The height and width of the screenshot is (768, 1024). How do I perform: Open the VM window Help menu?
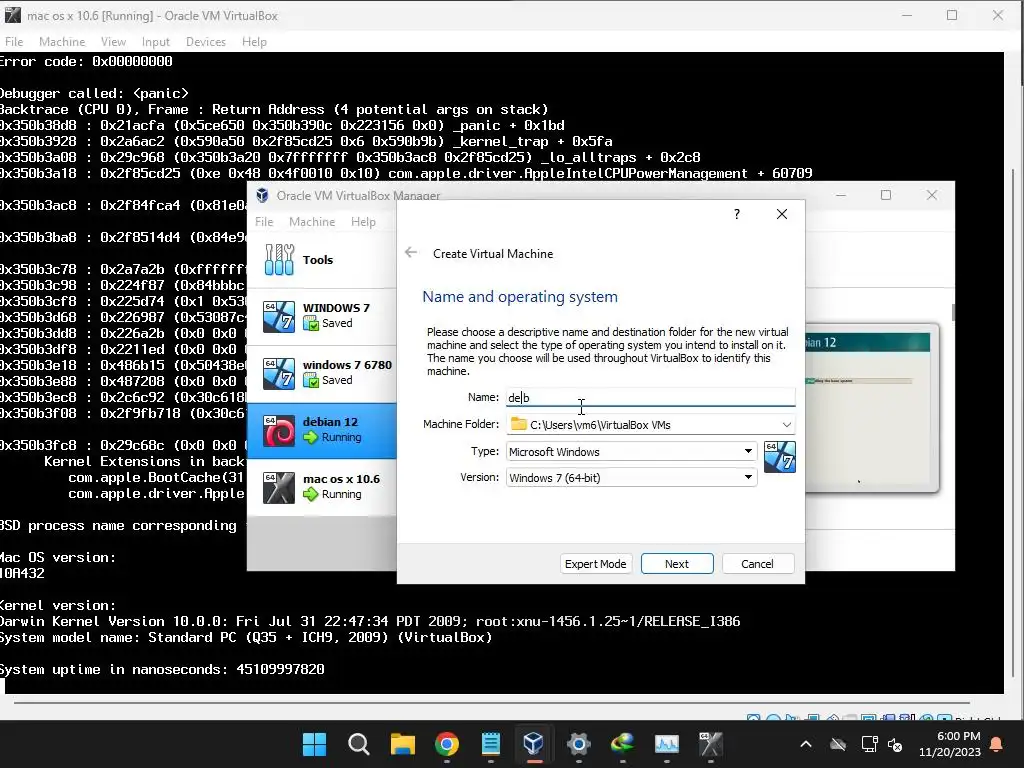(x=254, y=42)
